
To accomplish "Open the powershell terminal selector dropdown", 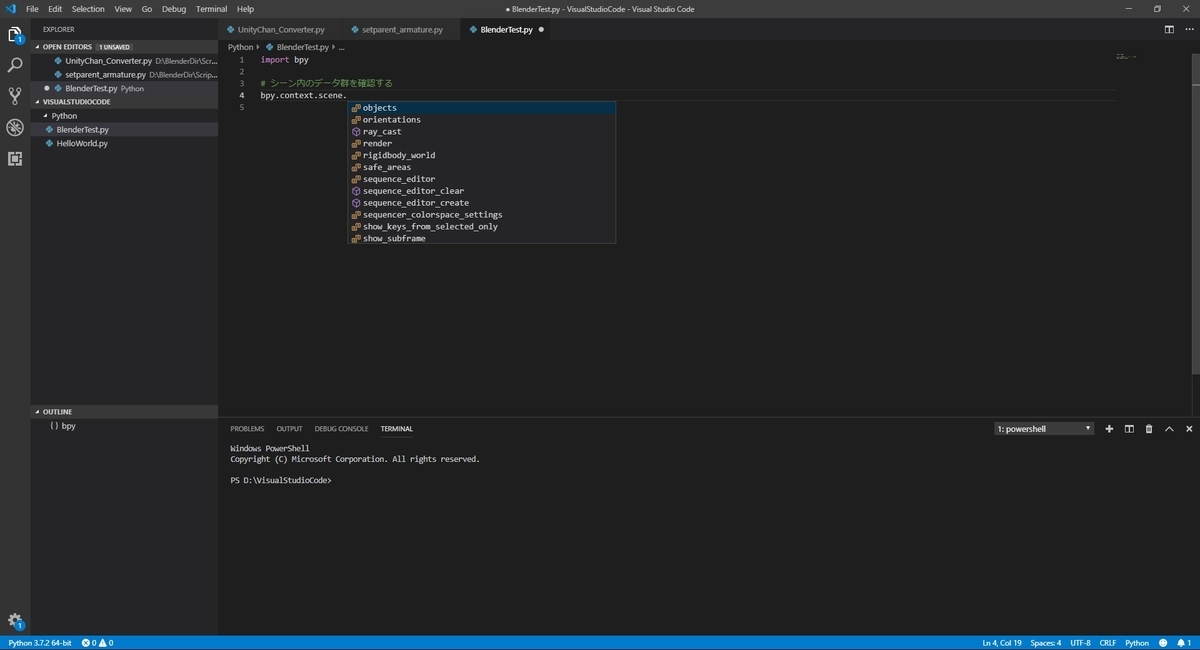I will point(1043,428).
